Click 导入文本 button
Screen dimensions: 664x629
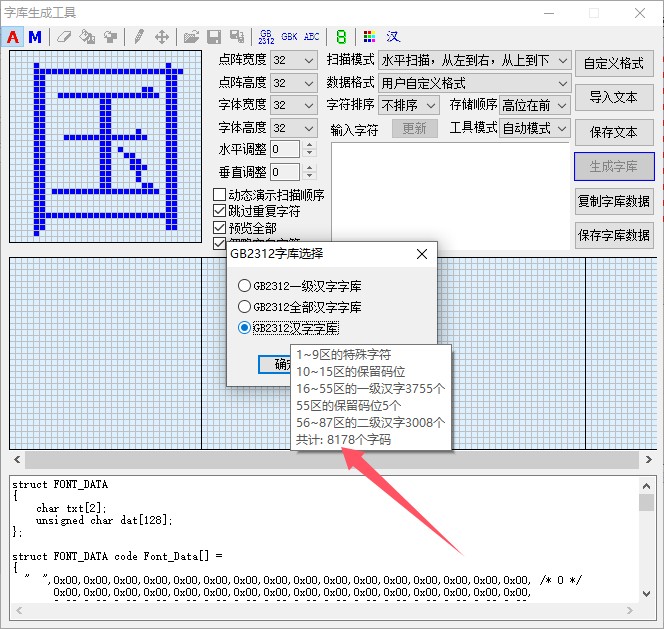pyautogui.click(x=614, y=97)
